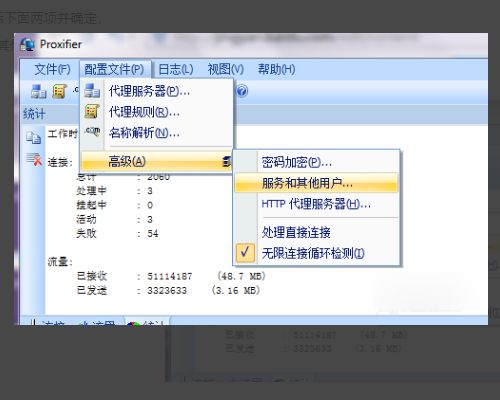Image resolution: width=500 pixels, height=400 pixels.
Task: Click the Proxy Servers toolbar icon
Action: pyautogui.click(x=38, y=91)
